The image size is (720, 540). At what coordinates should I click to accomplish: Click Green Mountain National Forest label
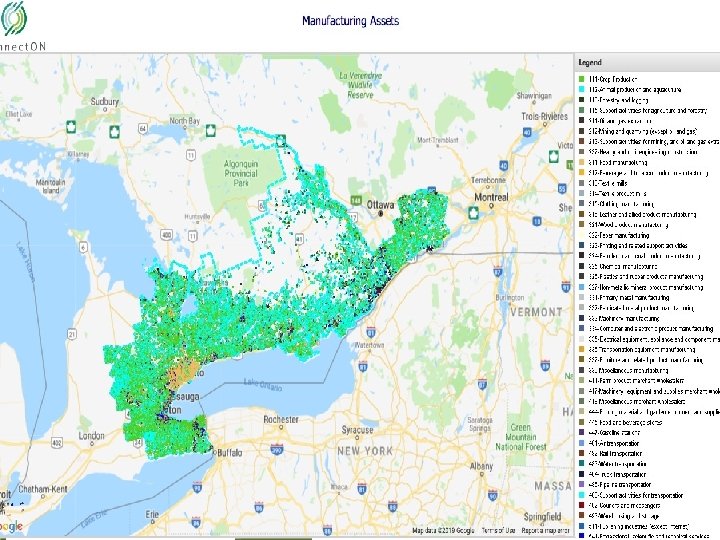tap(521, 437)
